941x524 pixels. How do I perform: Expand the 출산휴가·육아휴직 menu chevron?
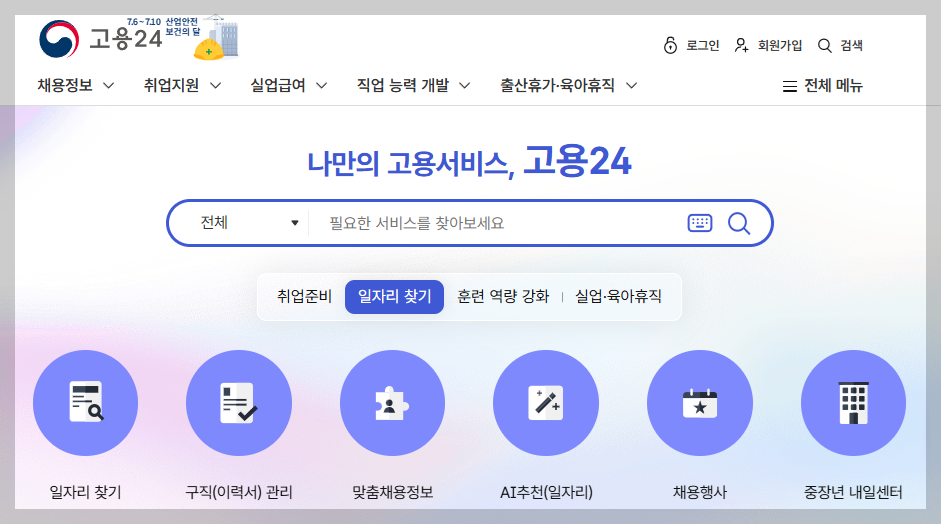pyautogui.click(x=631, y=86)
